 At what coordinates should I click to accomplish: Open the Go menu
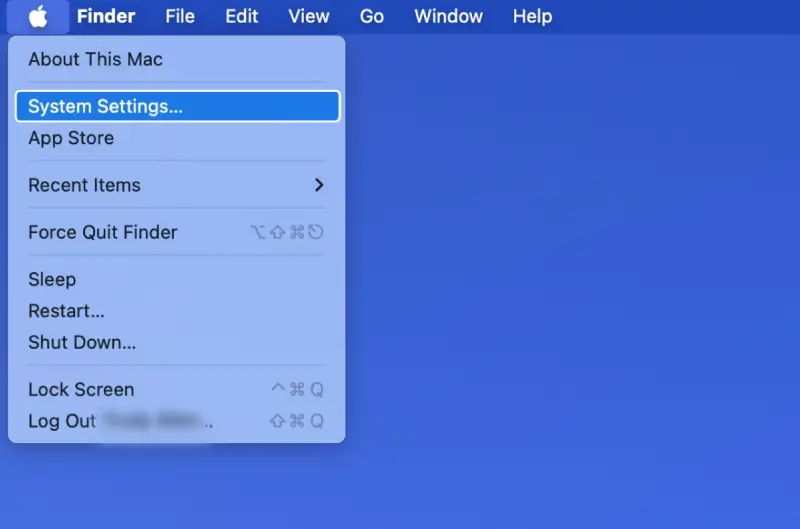371,16
